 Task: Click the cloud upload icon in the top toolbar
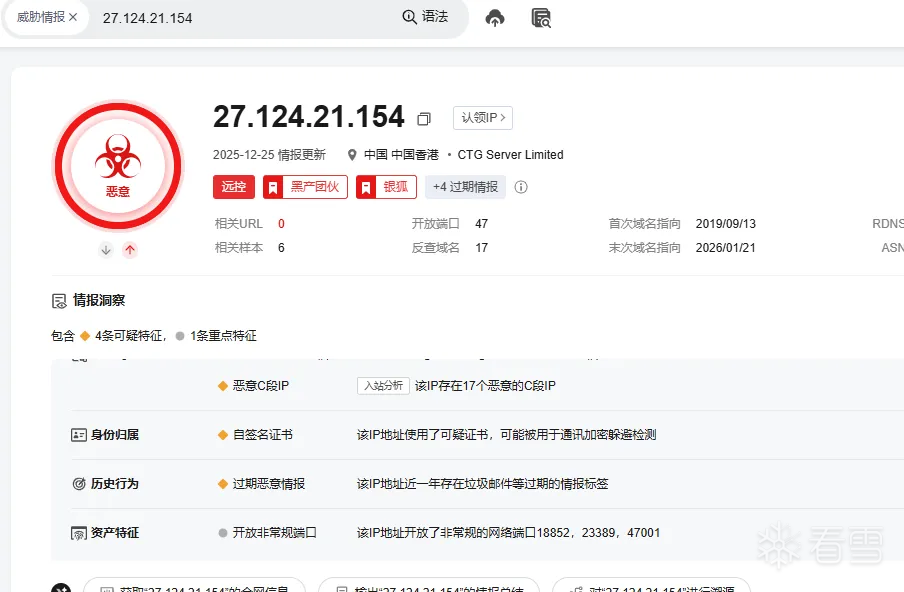click(495, 17)
